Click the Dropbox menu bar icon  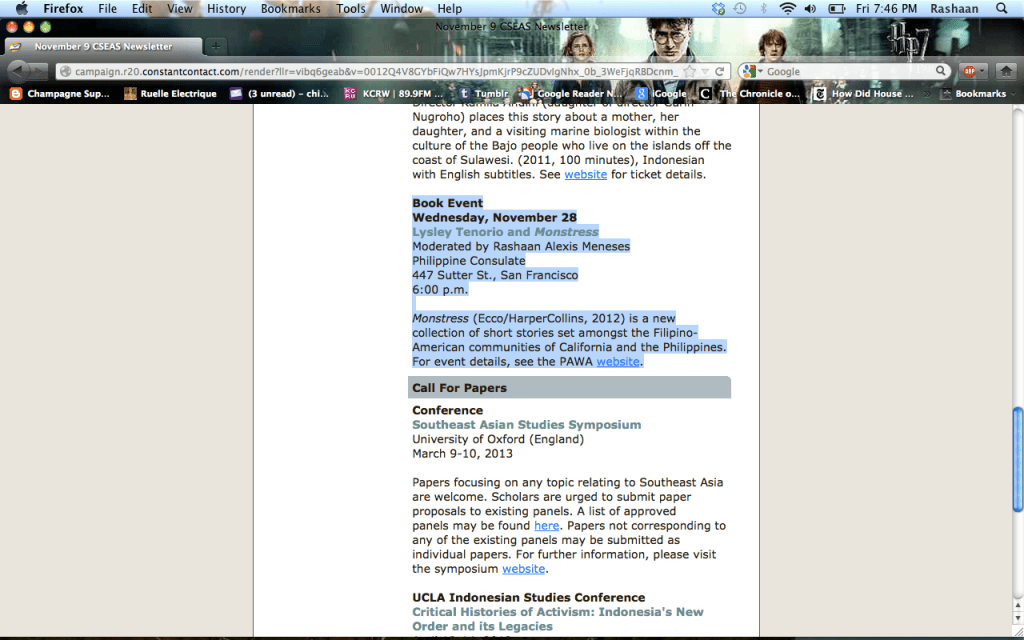pyautogui.click(x=718, y=9)
